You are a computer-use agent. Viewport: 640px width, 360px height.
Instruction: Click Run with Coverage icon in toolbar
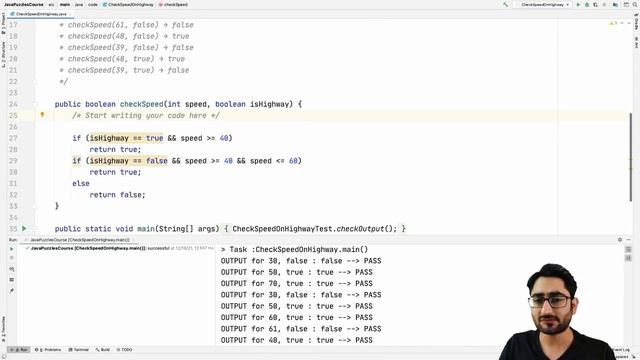point(596,4)
